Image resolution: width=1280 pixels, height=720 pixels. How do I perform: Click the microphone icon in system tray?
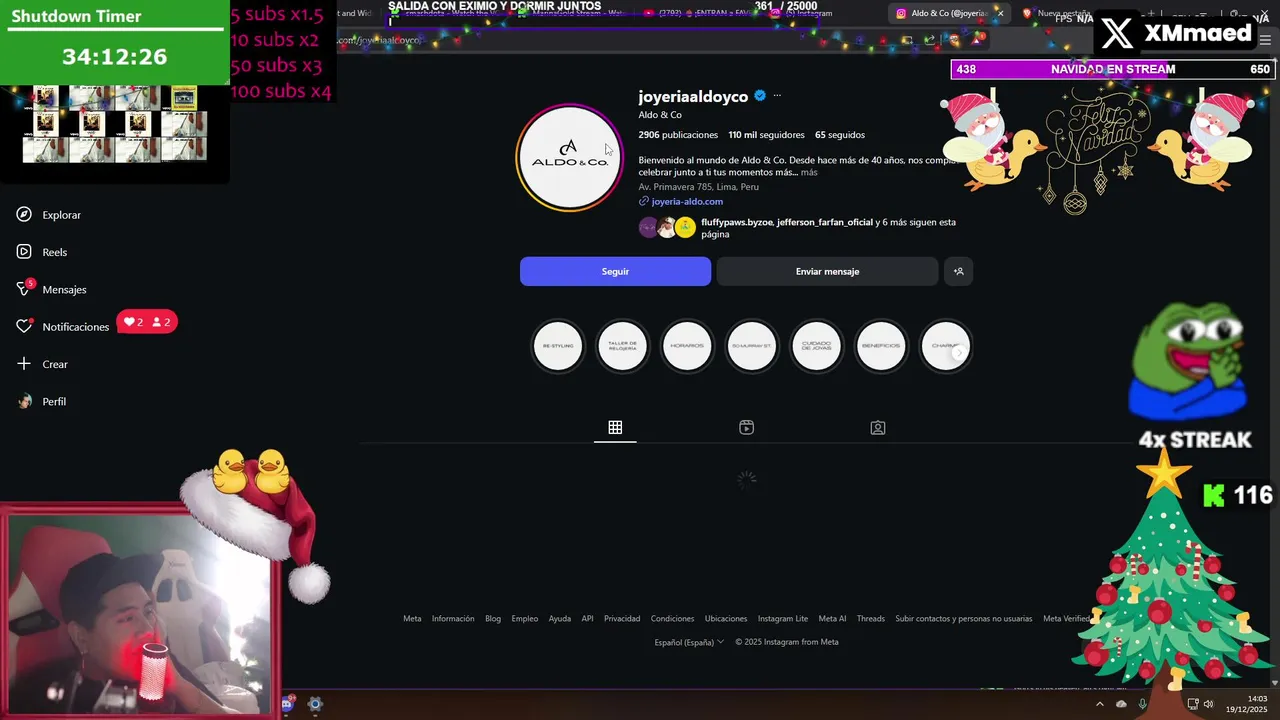coord(1143,704)
